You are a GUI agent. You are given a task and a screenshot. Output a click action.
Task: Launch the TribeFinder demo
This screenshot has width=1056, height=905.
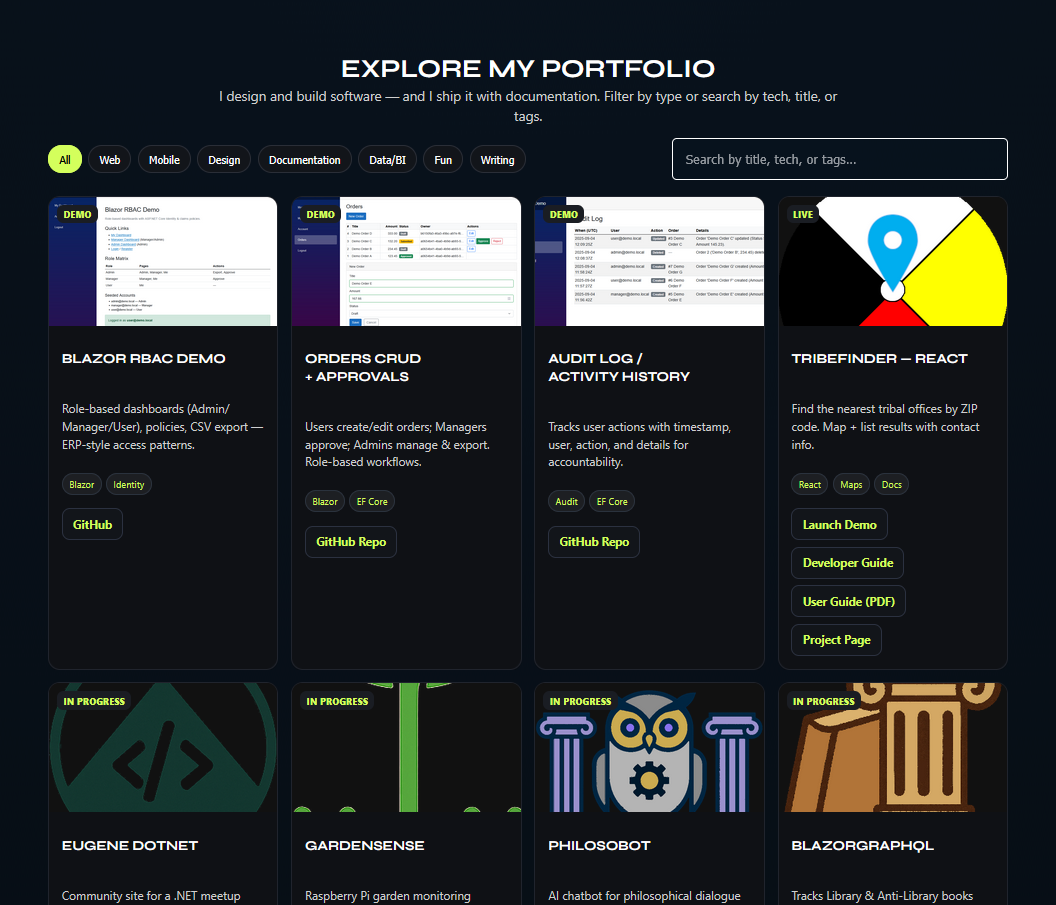pyautogui.click(x=839, y=523)
